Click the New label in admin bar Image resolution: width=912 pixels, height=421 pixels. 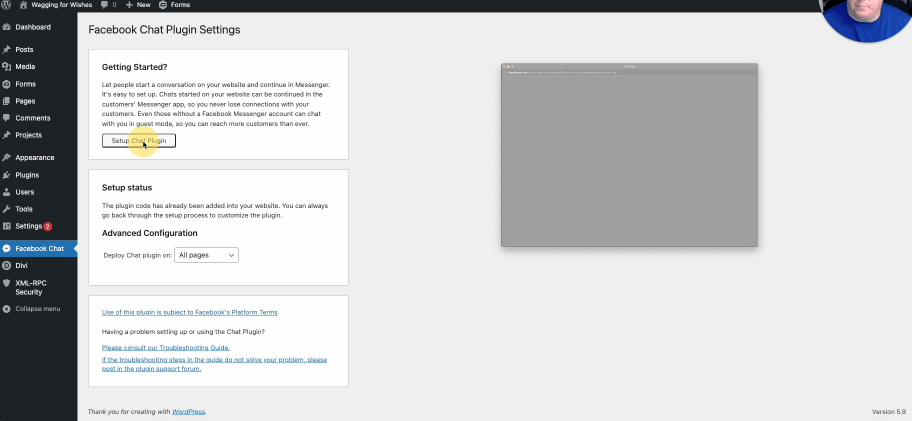click(x=143, y=5)
